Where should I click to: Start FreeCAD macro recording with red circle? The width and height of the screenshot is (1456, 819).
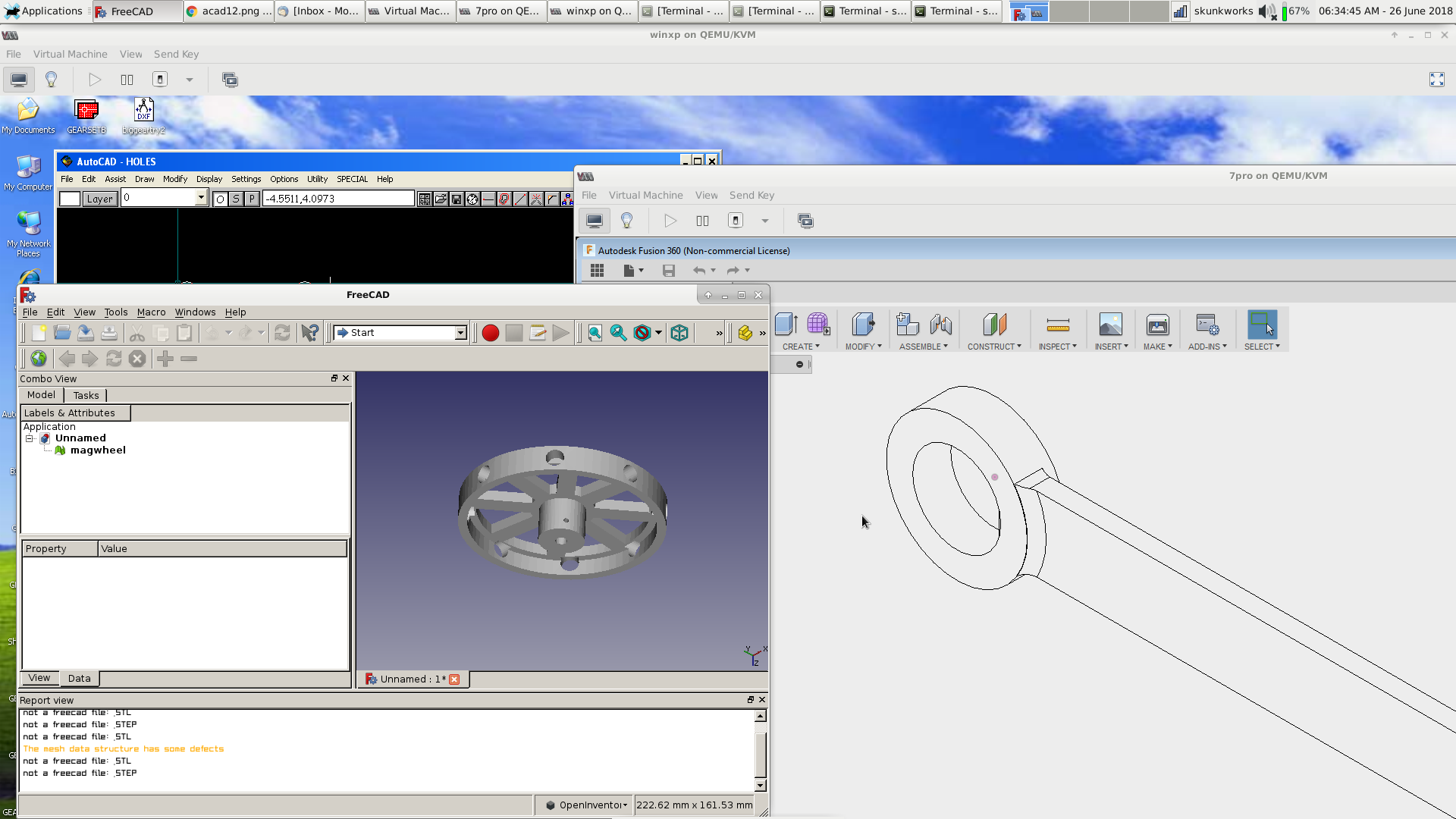[x=491, y=333]
